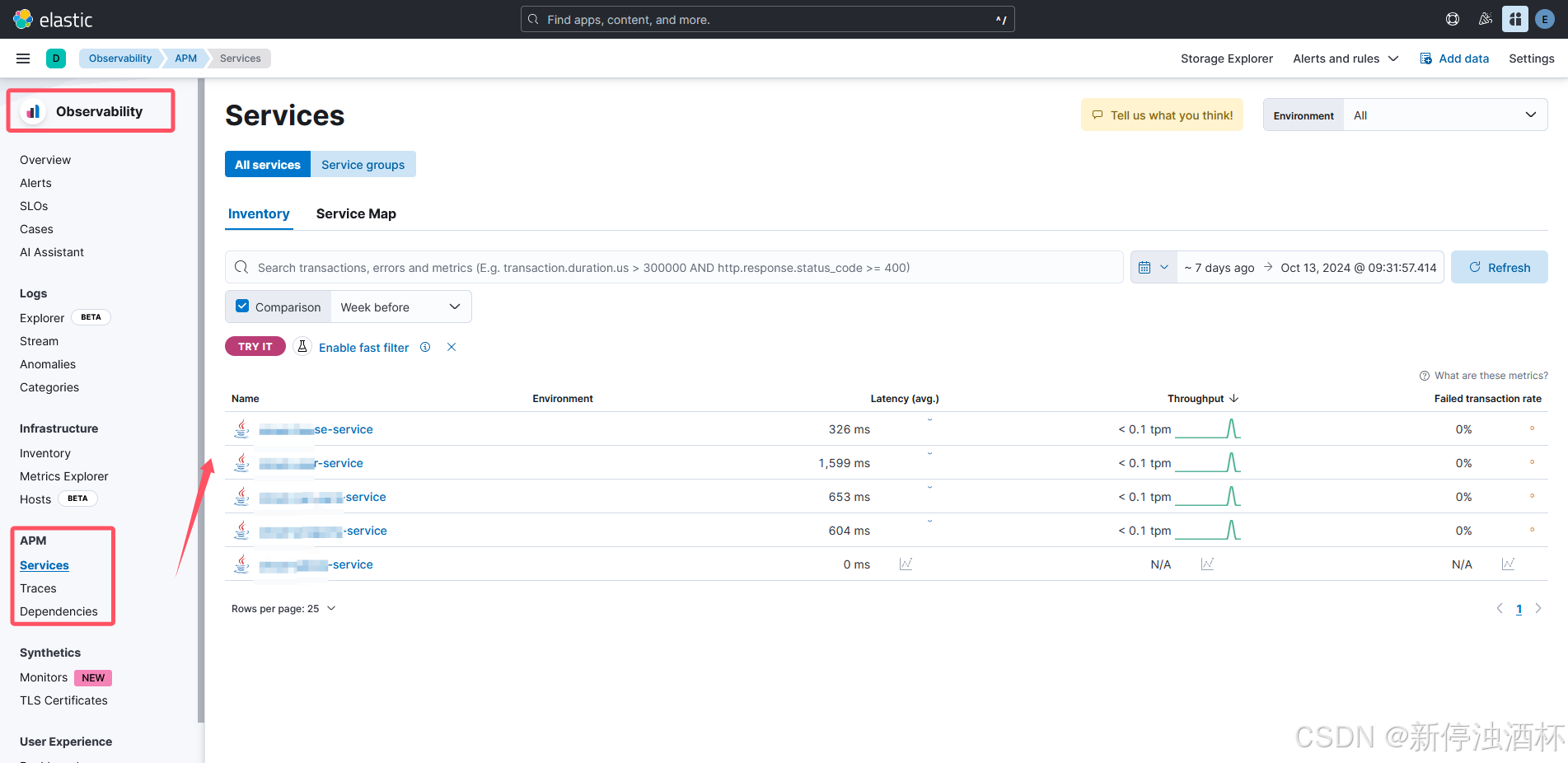
Task: Open the Environment All dropdown
Action: pos(1446,115)
